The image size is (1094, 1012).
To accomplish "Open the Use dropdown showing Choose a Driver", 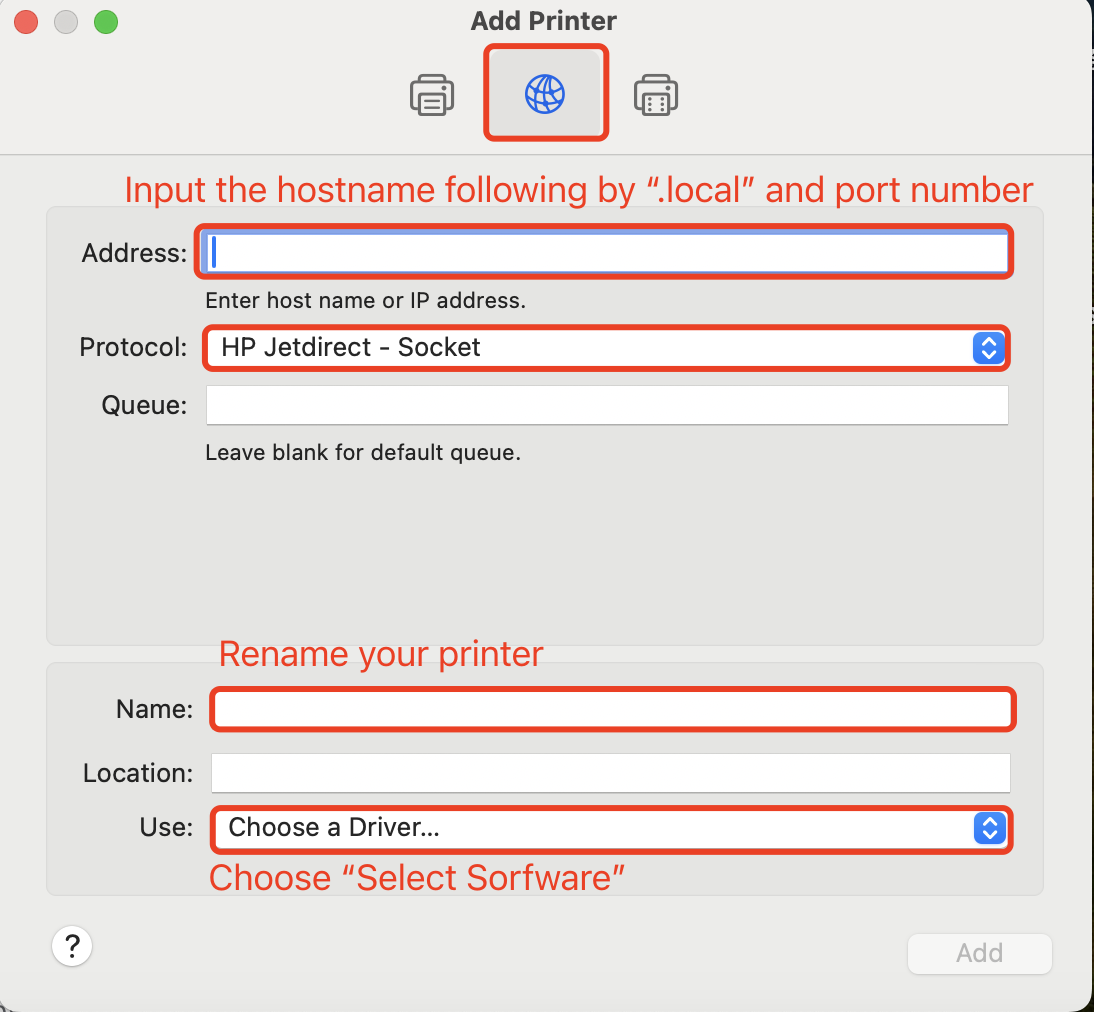I will click(610, 828).
